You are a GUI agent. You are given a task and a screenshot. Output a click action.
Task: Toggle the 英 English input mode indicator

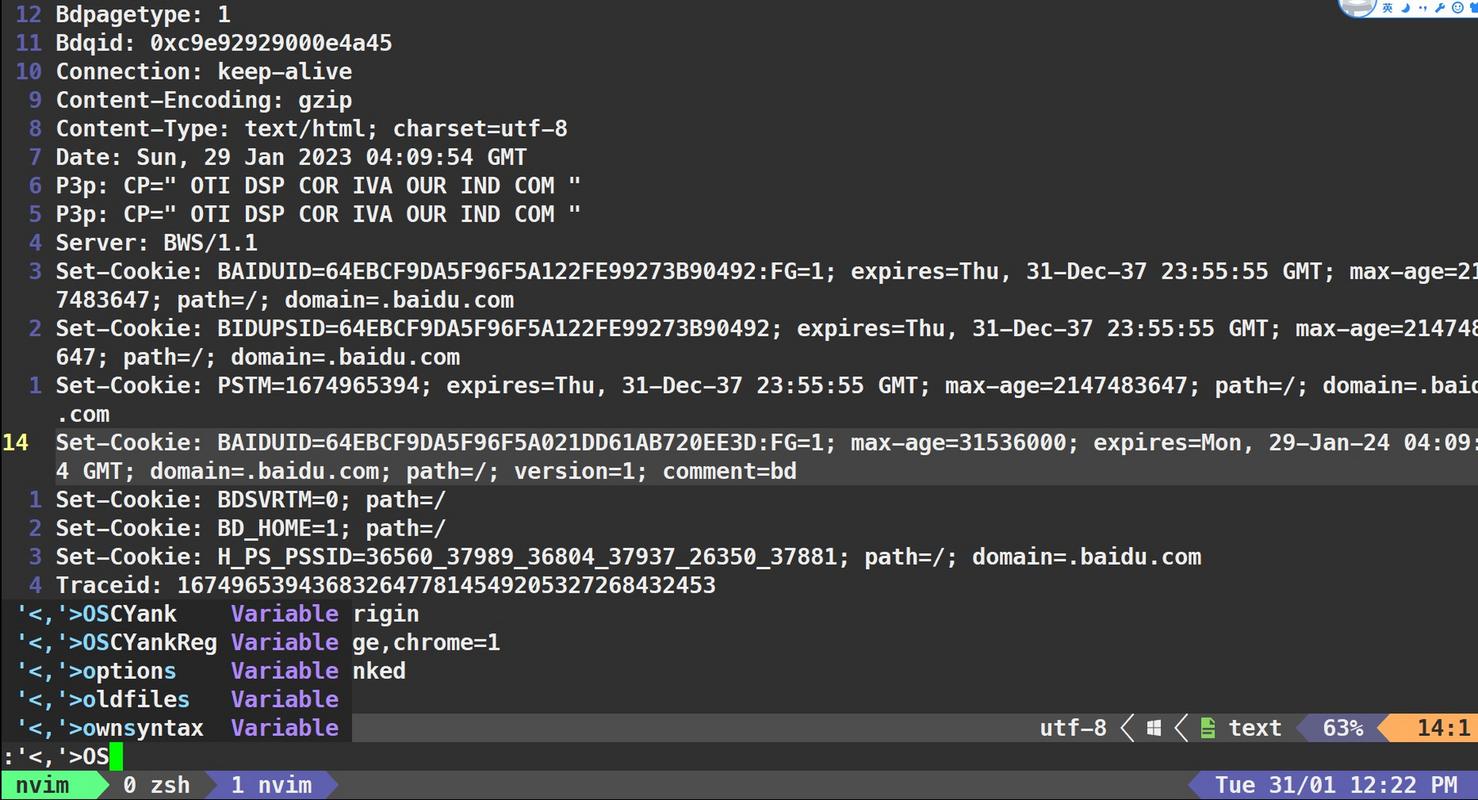[1388, 8]
